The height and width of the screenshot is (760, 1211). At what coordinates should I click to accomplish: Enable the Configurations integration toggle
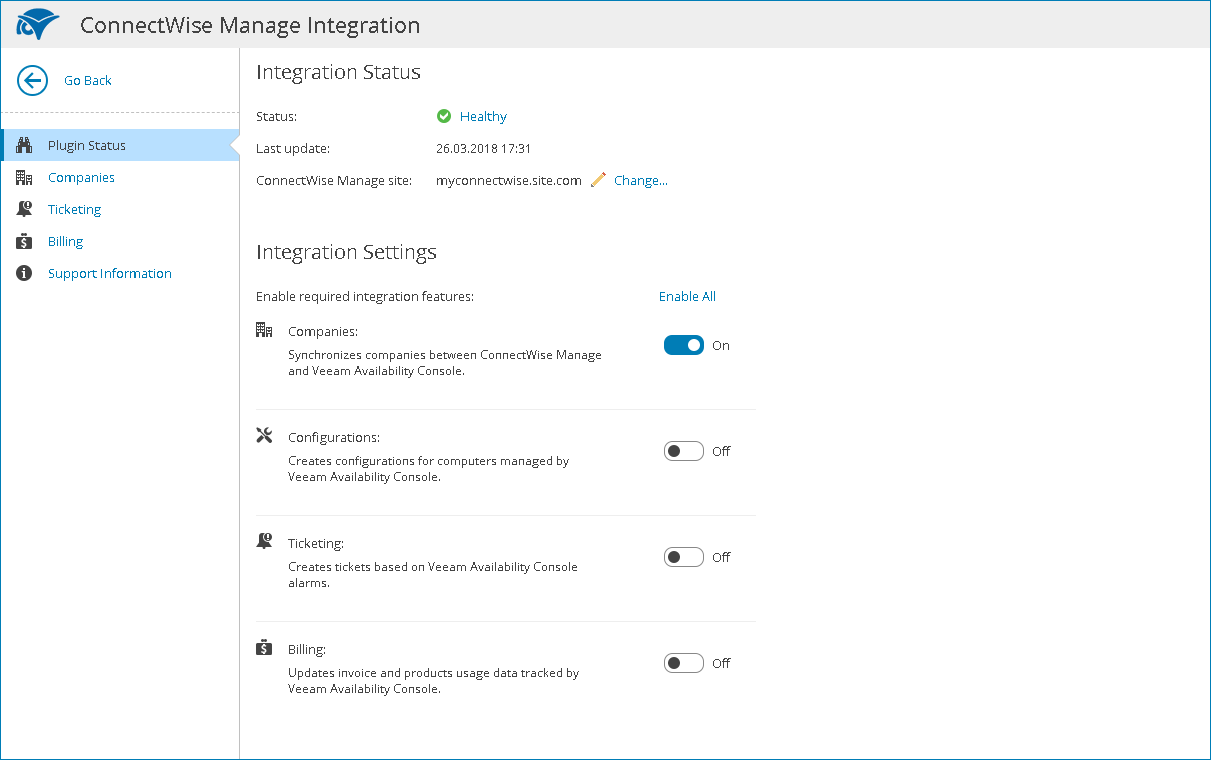click(684, 451)
